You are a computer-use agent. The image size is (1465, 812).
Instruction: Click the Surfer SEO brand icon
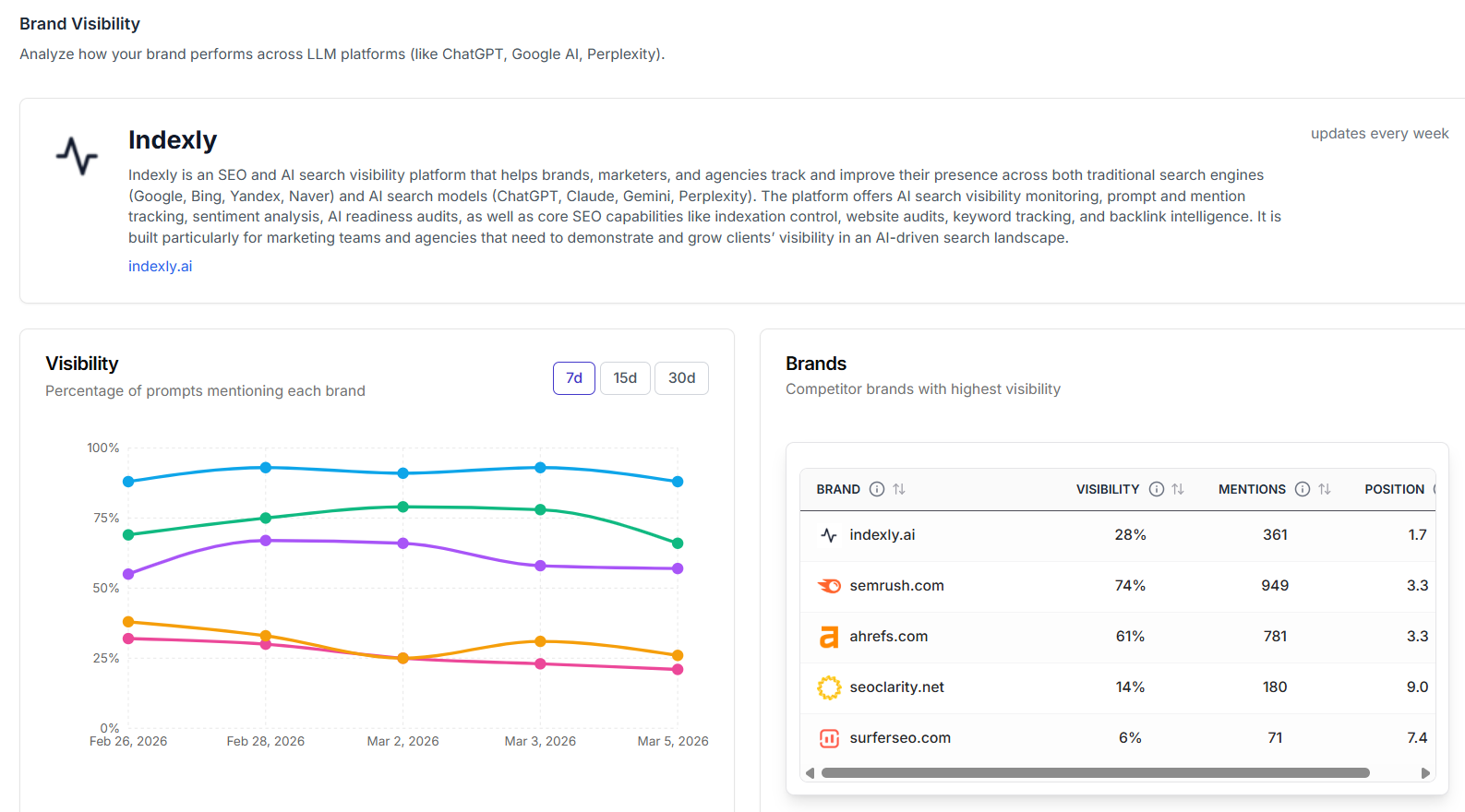pyautogui.click(x=829, y=738)
